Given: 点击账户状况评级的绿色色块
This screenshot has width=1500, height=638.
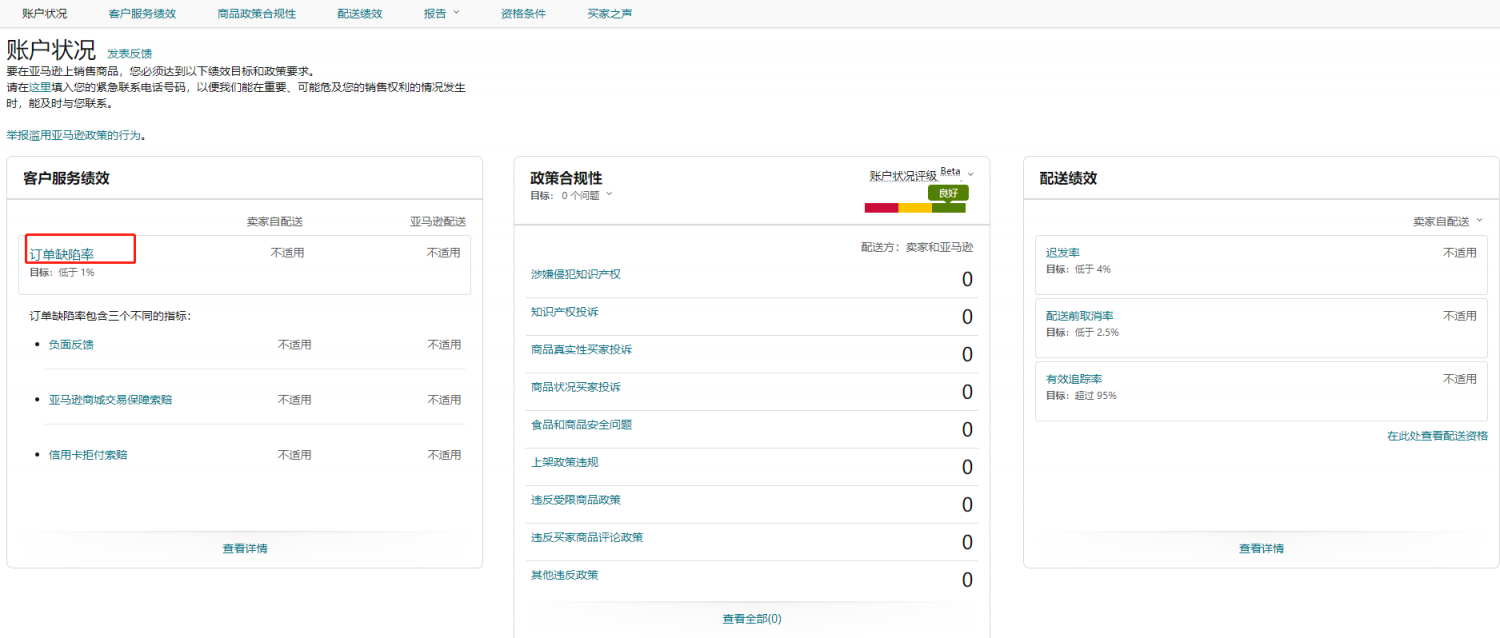Looking at the screenshot, I should coord(948,208).
